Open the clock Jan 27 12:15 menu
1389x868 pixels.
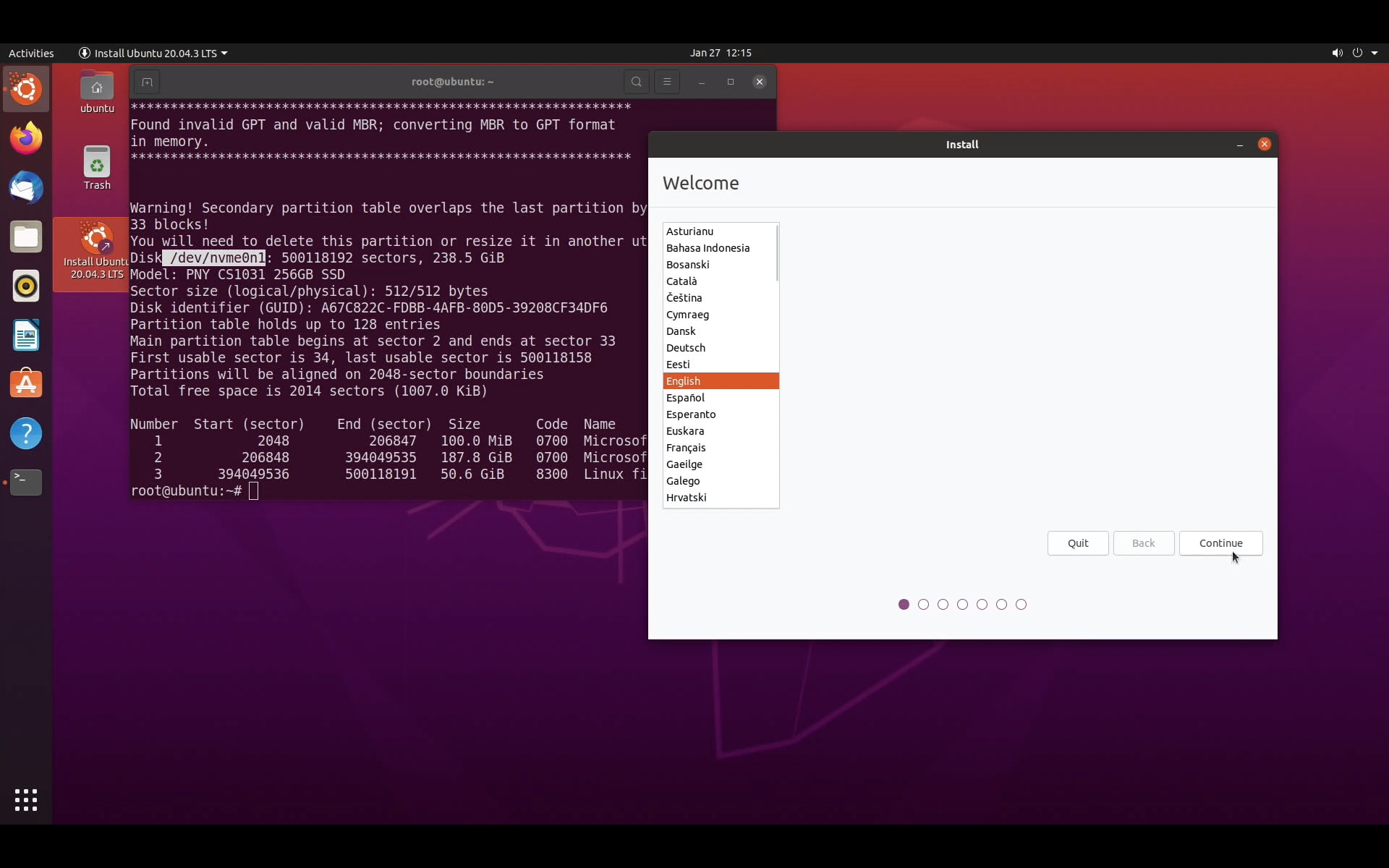pos(721,53)
